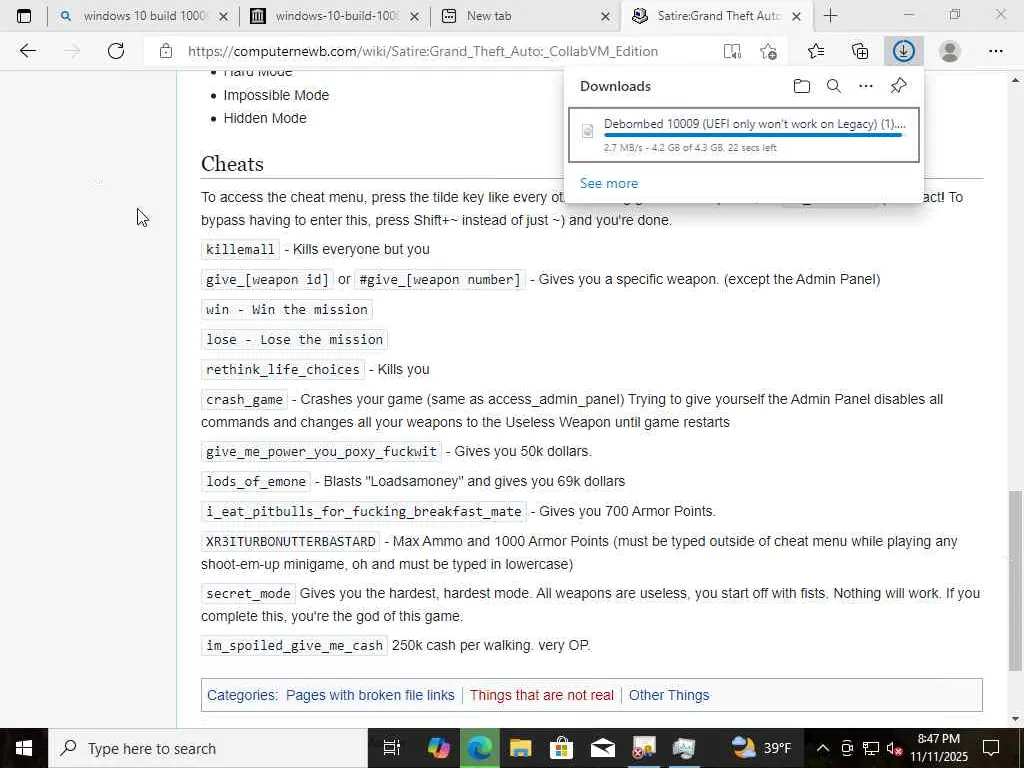The image size is (1024, 768).
Task: Open Pages with broken file links category
Action: tap(370, 696)
